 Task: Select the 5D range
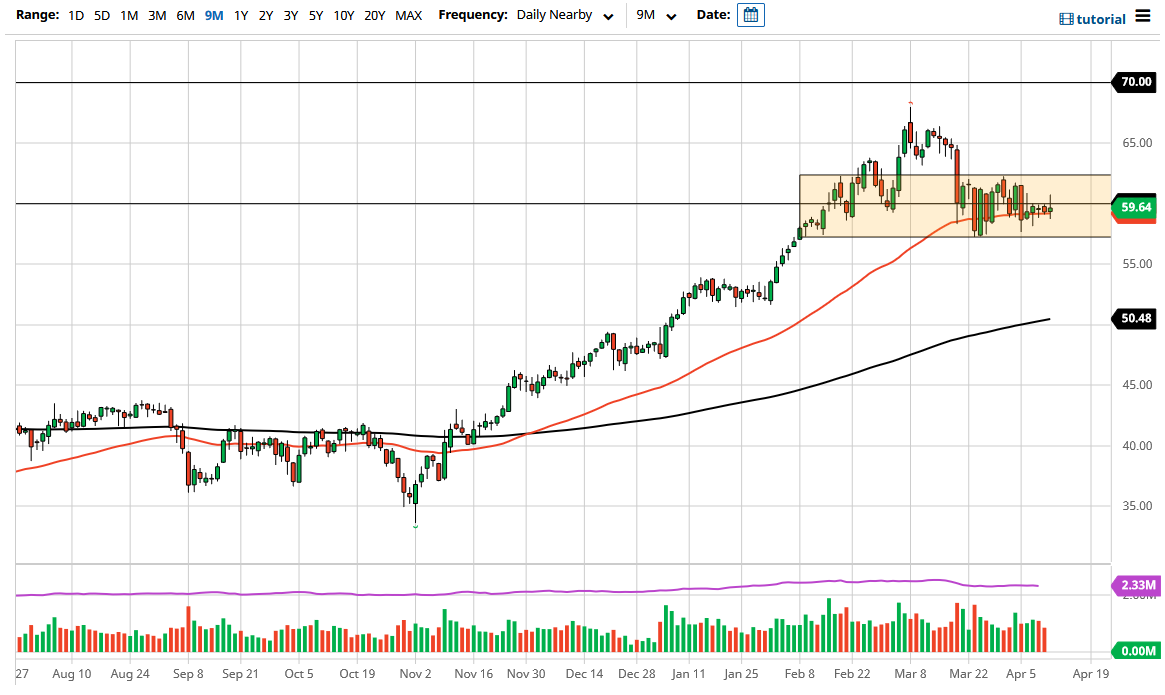(x=100, y=15)
